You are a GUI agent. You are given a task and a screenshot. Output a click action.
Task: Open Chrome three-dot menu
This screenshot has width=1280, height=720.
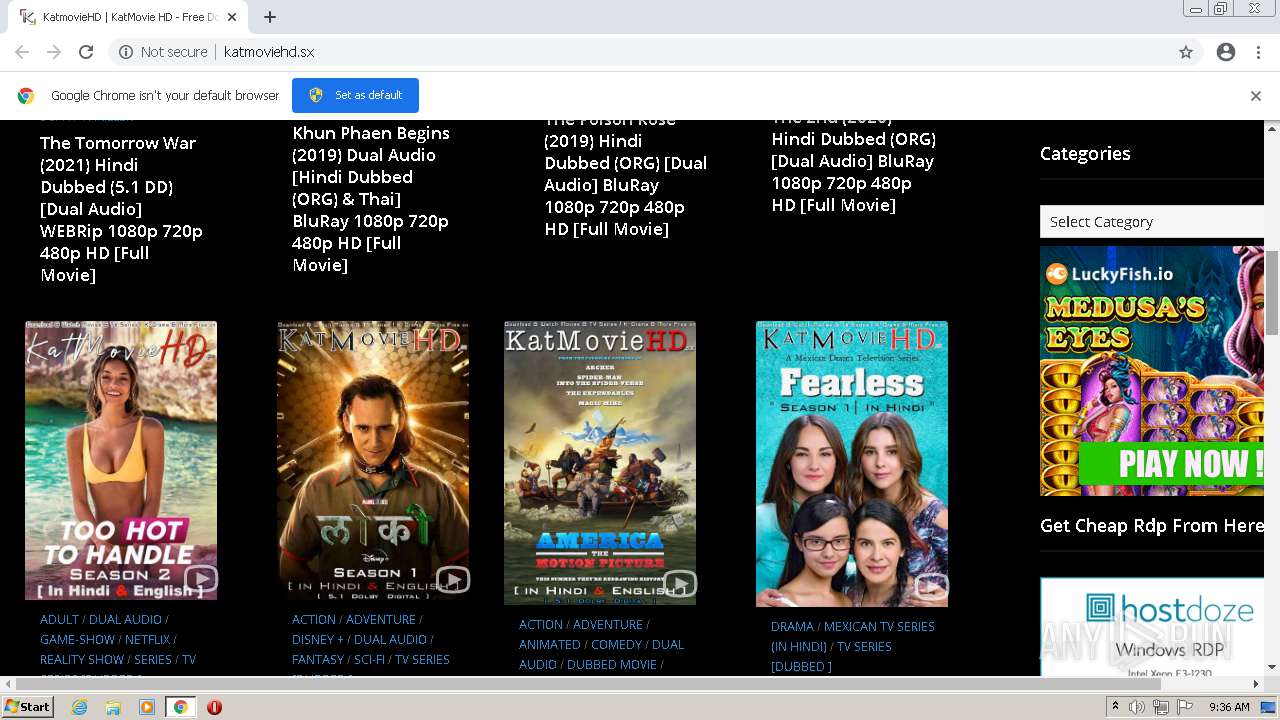1258,52
